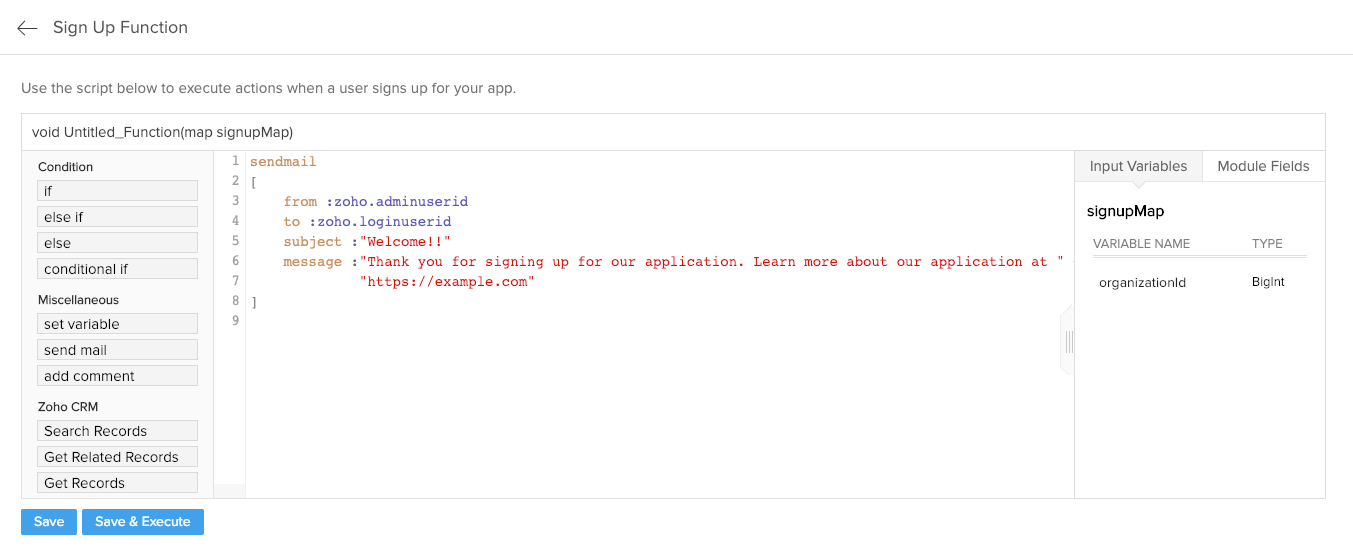
Task: Click the back arrow icon
Action: pos(27,28)
